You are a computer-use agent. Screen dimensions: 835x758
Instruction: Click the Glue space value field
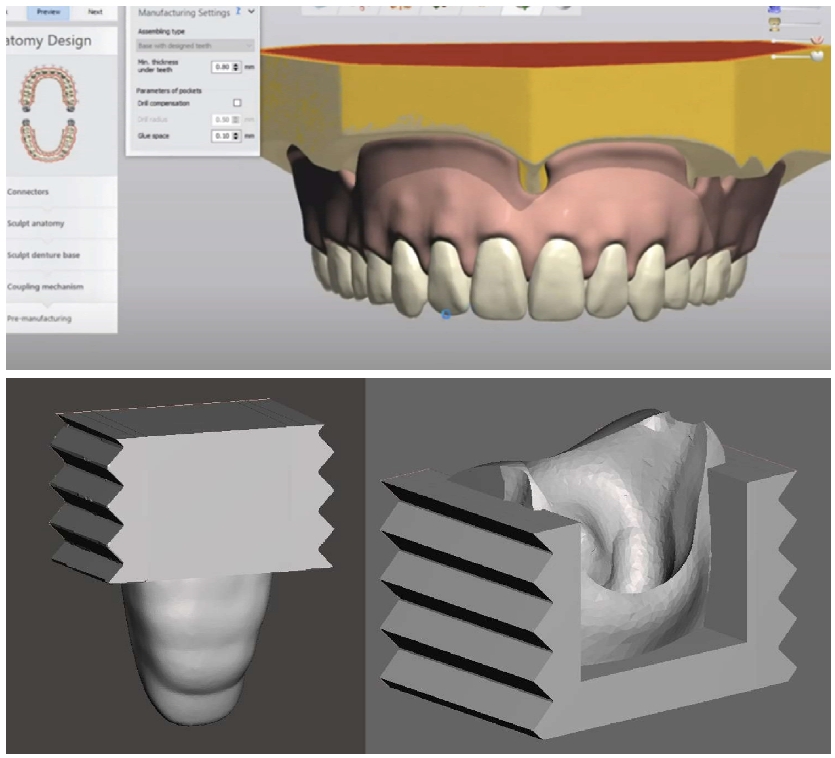(222, 135)
